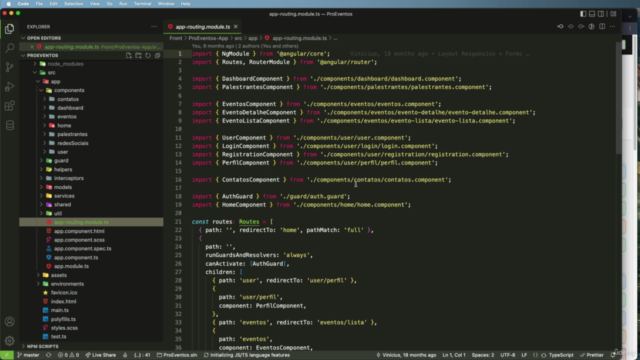
Task: Change UTF-8 encoding in status bar
Action: point(508,355)
